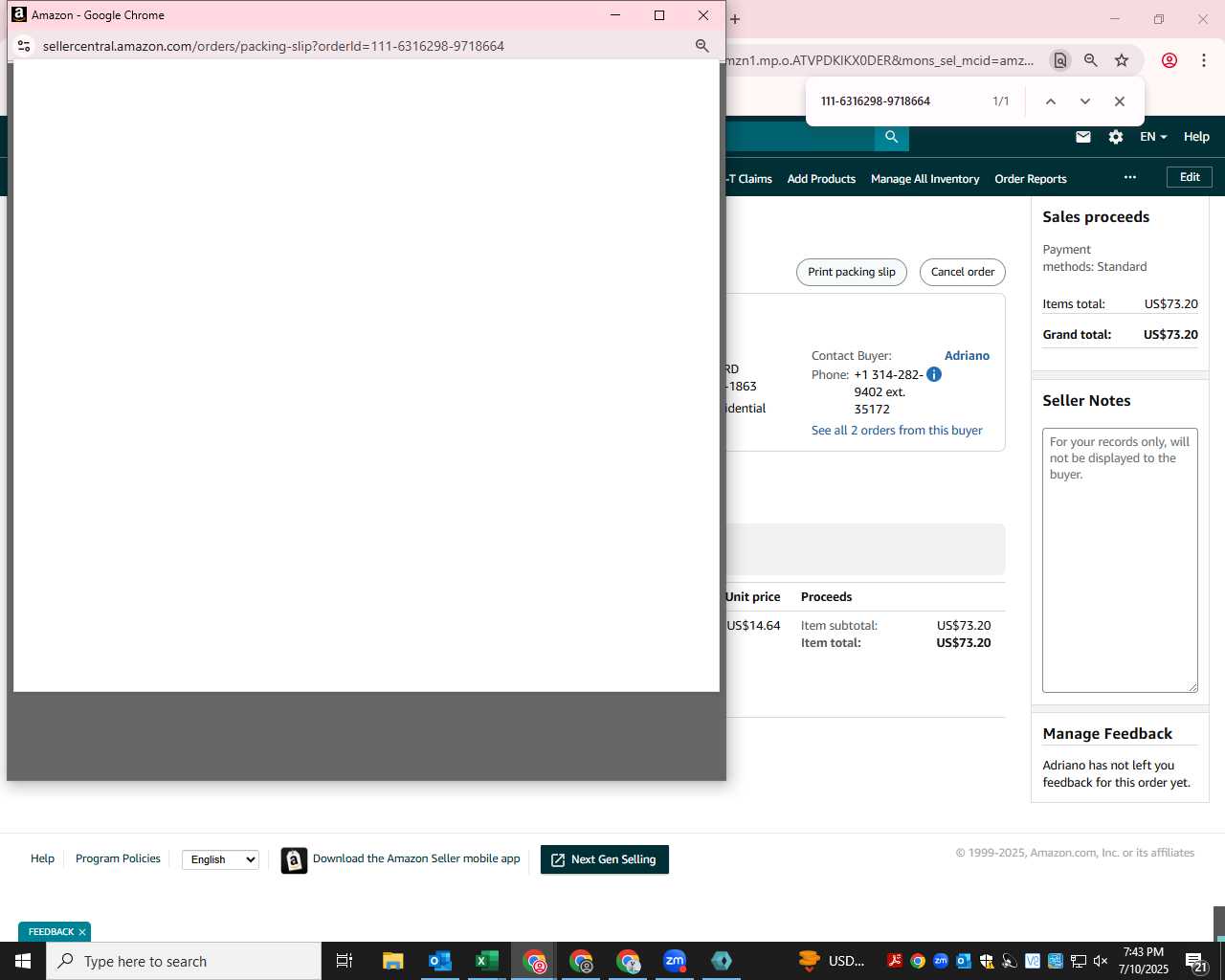Open Add Products in the nav bar
This screenshot has height=980, width=1225.
pos(821,179)
